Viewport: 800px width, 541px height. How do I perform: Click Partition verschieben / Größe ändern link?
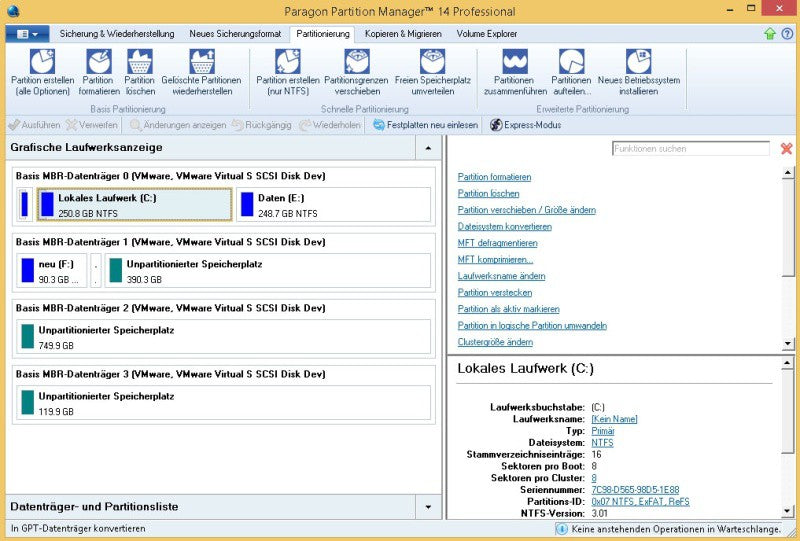tap(527, 210)
